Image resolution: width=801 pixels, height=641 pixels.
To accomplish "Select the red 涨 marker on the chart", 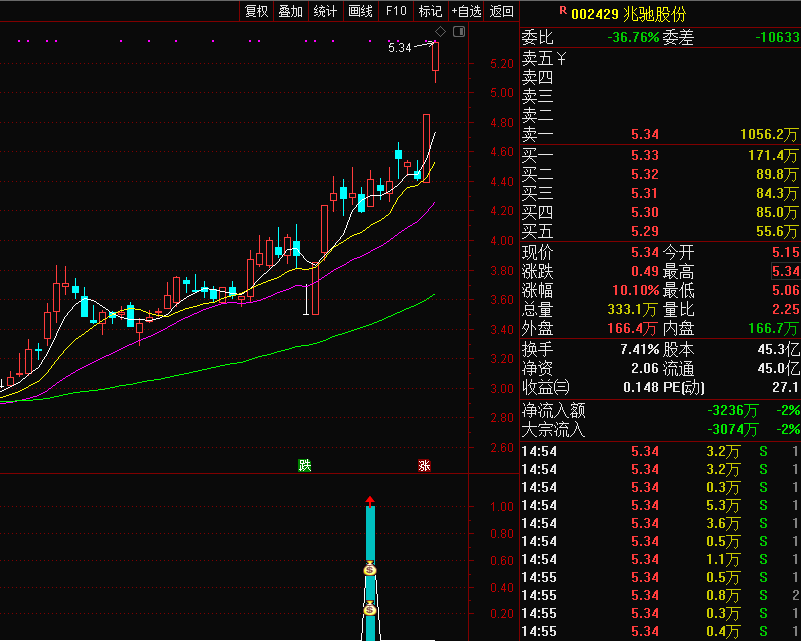I will (x=424, y=465).
